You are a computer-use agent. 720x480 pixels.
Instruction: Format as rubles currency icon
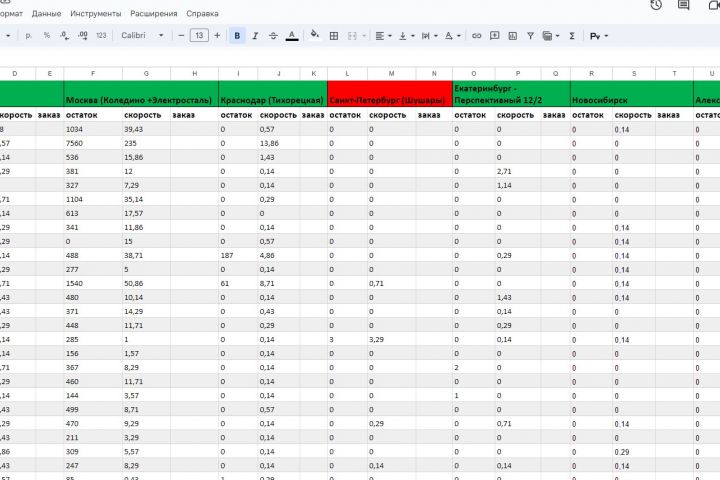[x=28, y=35]
